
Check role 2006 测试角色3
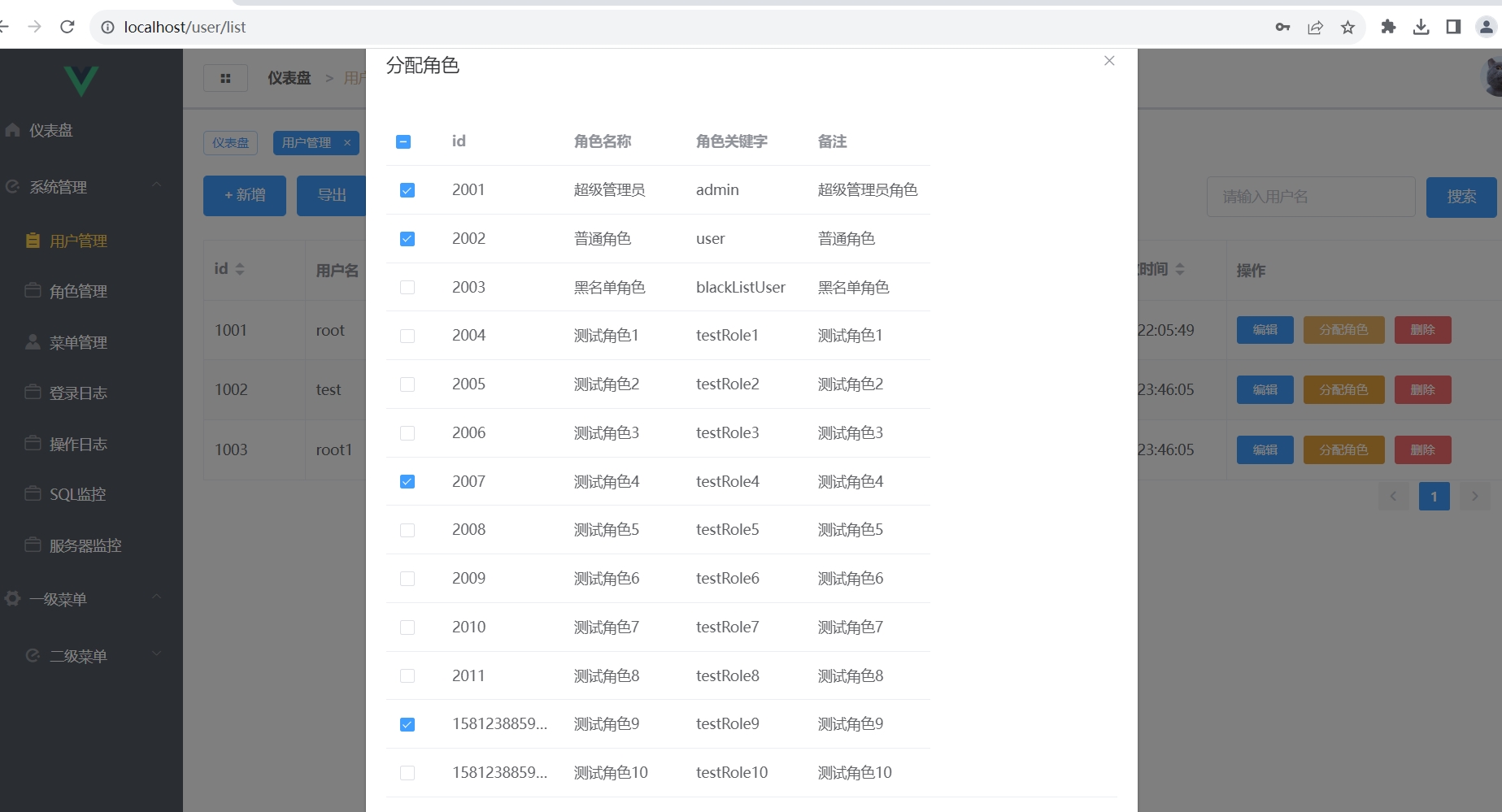pyautogui.click(x=407, y=433)
